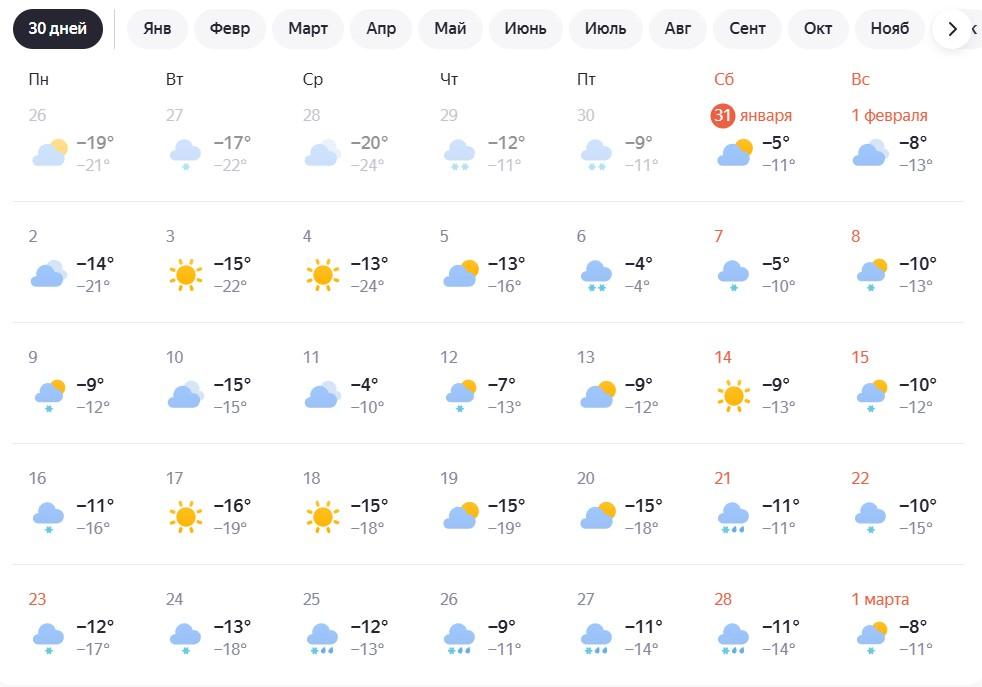Viewport: 982px width, 687px height.
Task: Select the Янв month tab
Action: click(157, 28)
